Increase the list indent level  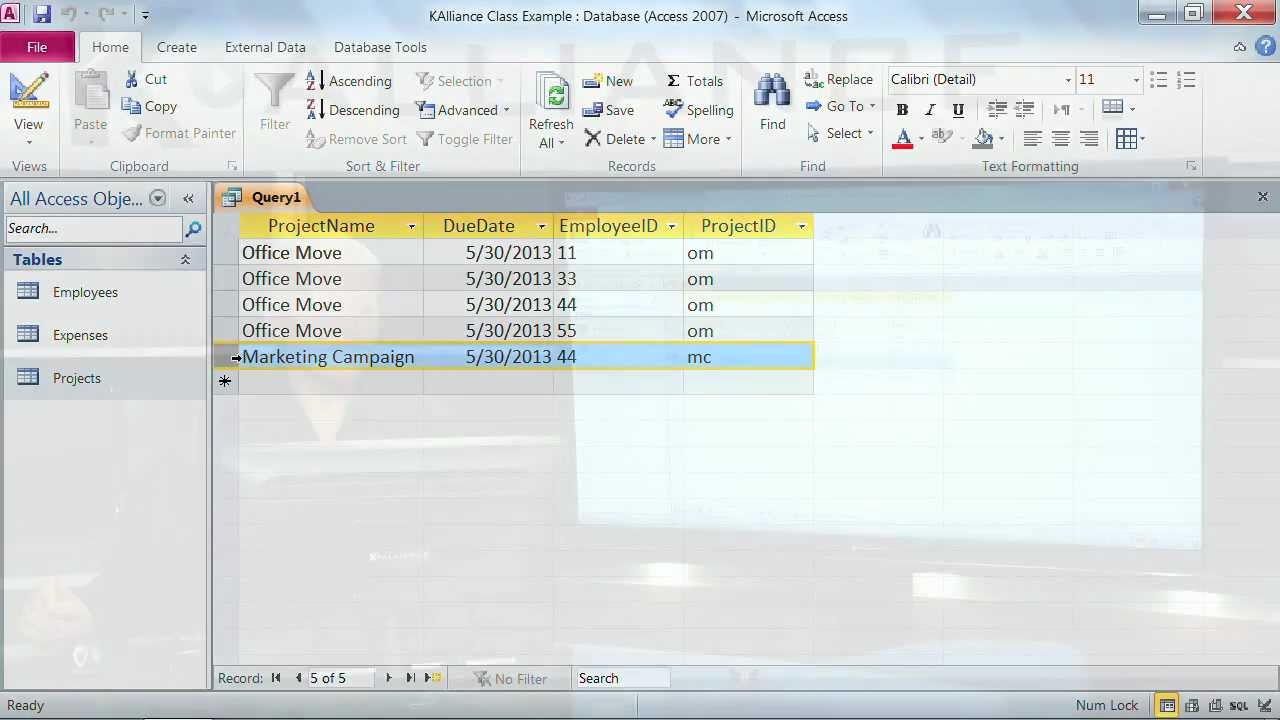[1024, 109]
